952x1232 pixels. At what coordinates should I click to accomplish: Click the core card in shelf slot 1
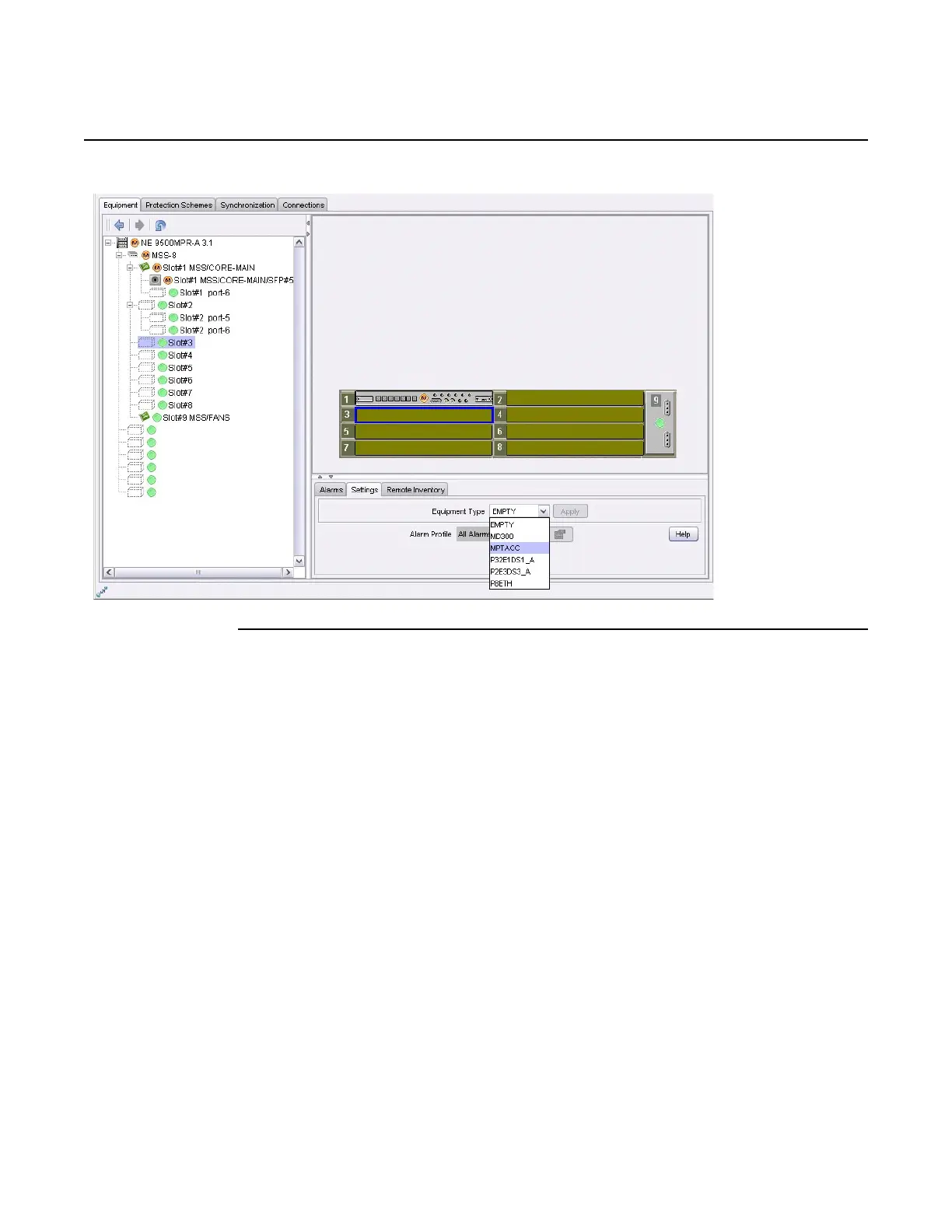[x=424, y=398]
